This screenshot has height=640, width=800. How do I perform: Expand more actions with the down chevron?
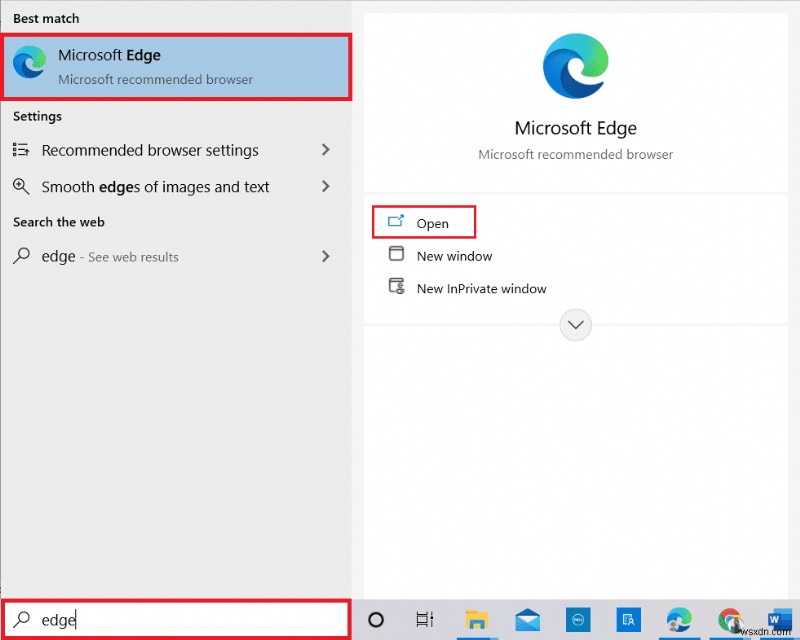(576, 325)
